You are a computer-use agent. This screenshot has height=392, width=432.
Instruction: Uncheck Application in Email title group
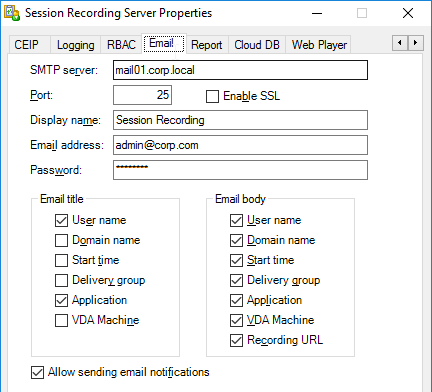(x=61, y=300)
